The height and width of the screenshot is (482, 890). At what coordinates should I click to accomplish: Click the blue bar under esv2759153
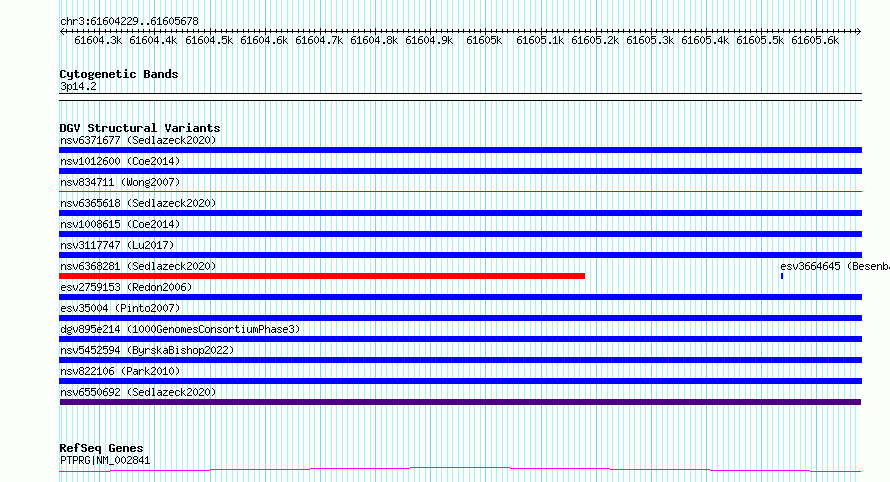coord(460,297)
